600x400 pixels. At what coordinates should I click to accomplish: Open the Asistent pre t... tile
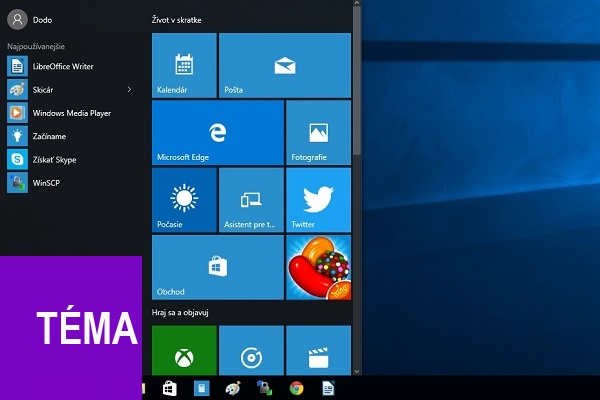[x=251, y=200]
